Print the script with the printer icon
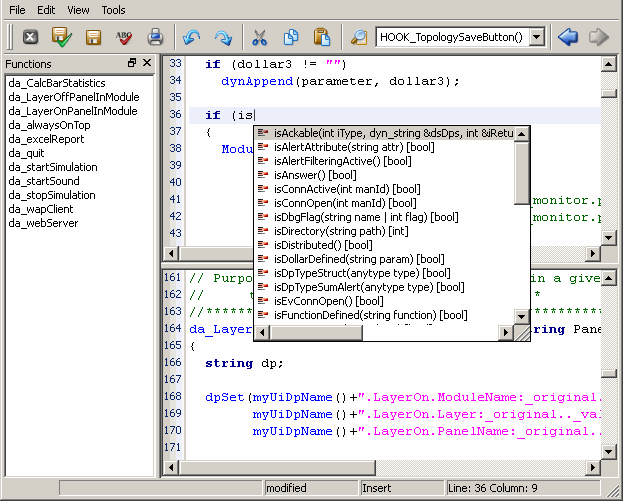The width and height of the screenshot is (623, 501). pyautogui.click(x=155, y=37)
